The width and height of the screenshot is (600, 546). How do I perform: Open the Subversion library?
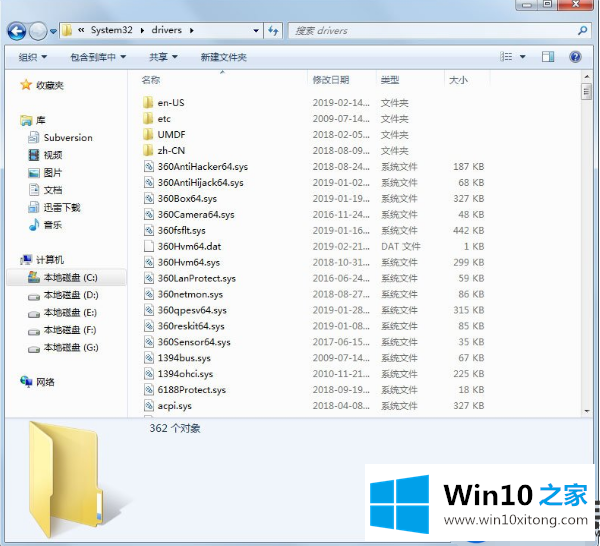pos(68,137)
